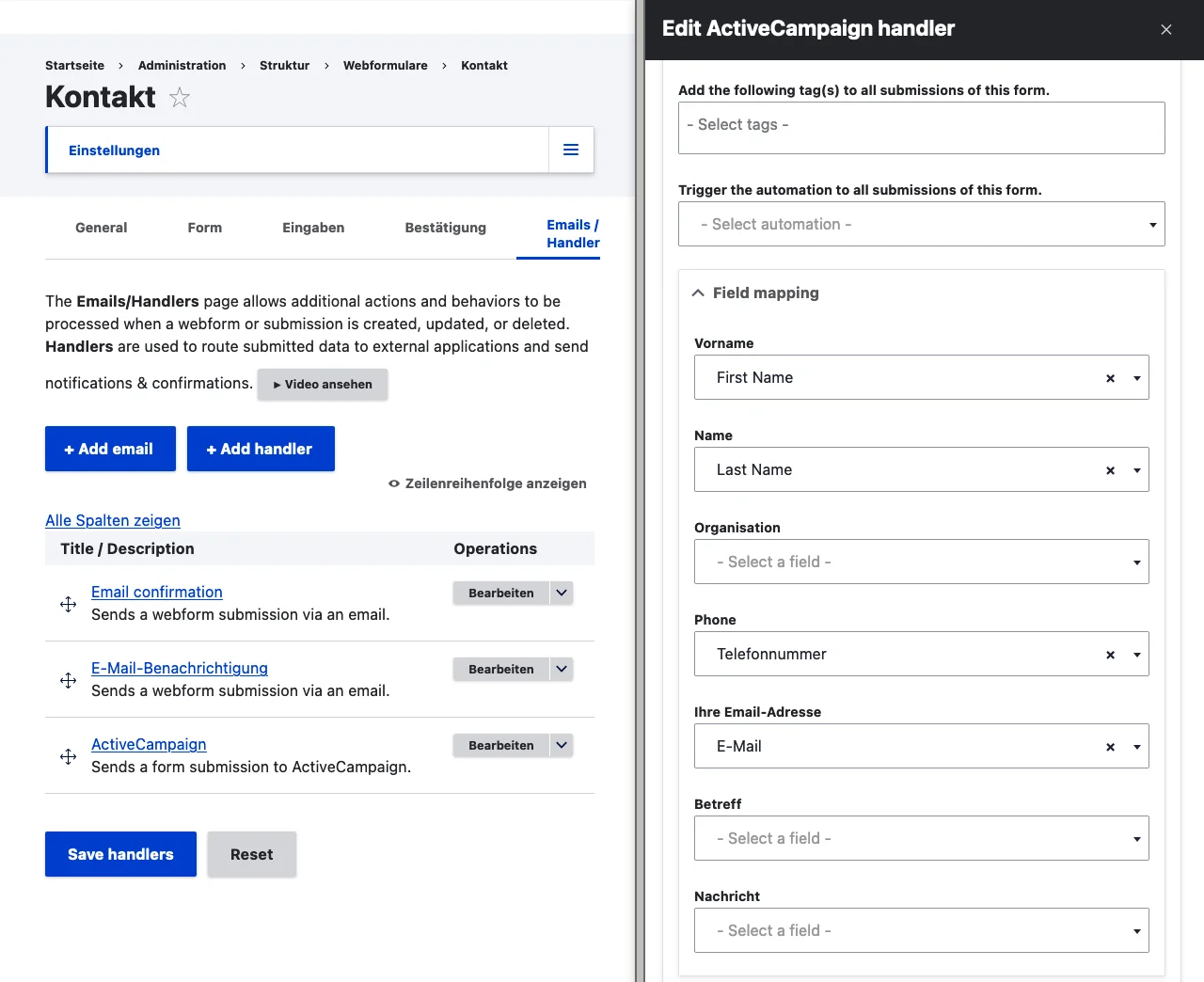Click the Operations column header
Viewport: 1204px width, 982px height.
coord(496,548)
